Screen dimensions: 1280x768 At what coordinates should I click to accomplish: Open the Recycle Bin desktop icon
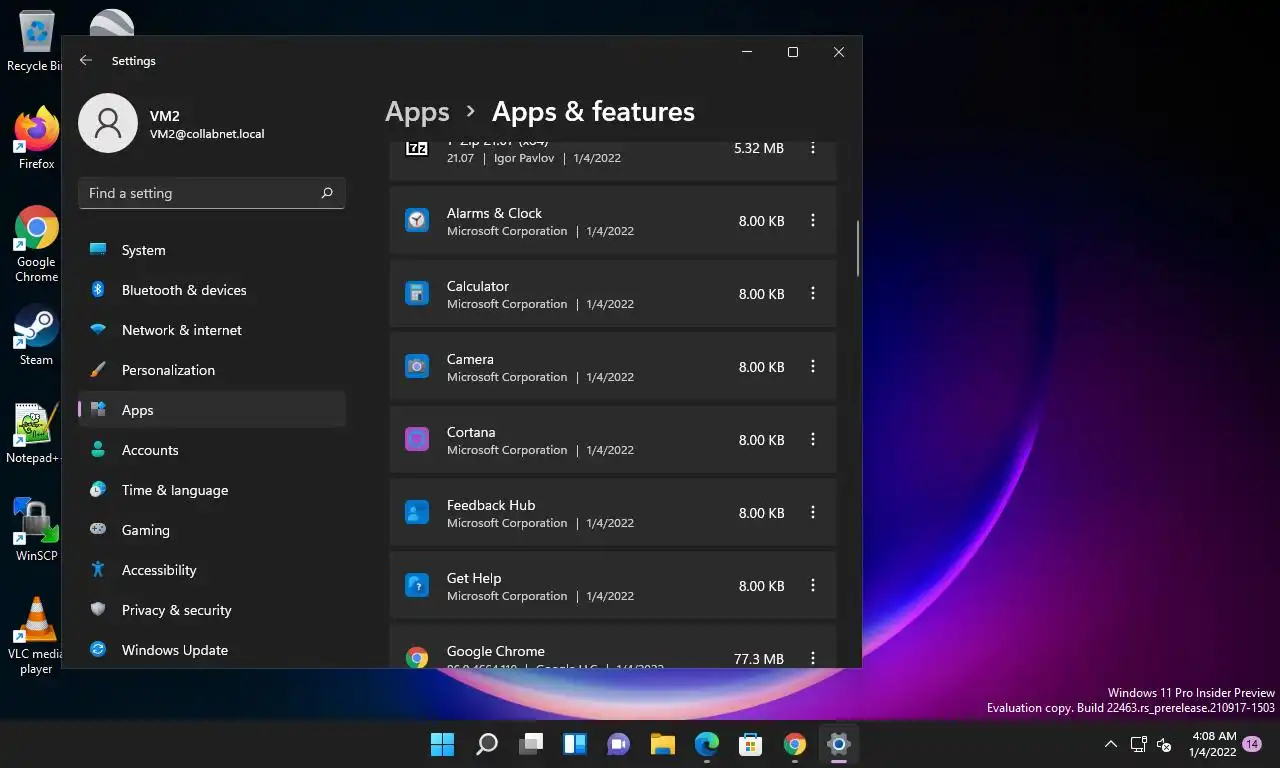(x=36, y=42)
